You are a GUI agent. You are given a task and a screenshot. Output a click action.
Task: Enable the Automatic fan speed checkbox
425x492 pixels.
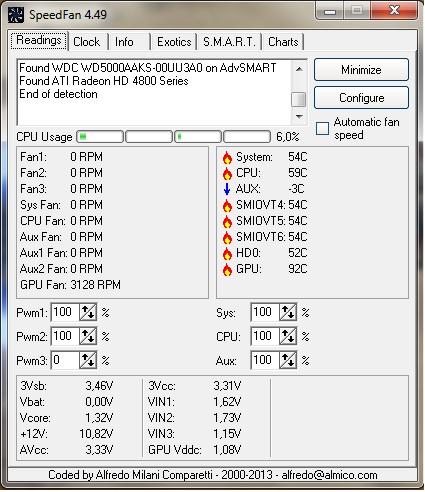(x=322, y=128)
